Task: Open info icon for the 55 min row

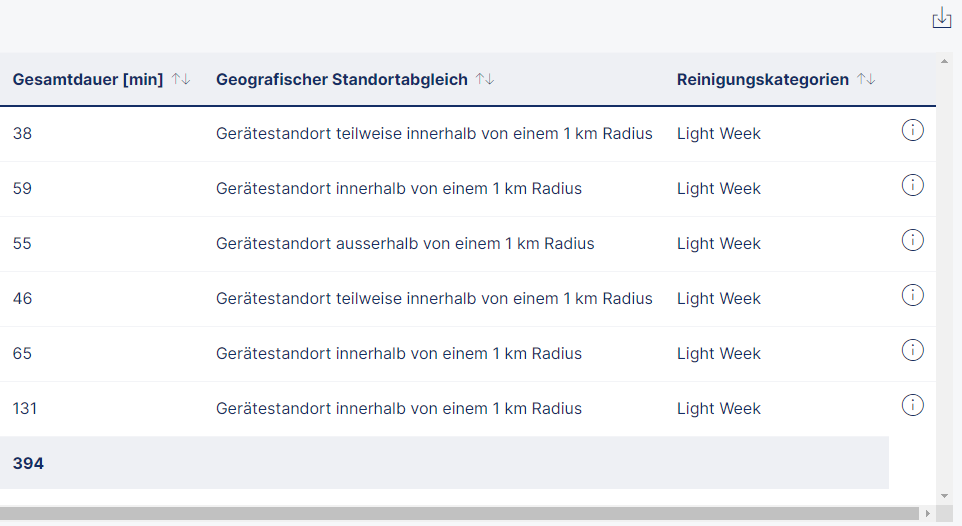Action: (912, 240)
